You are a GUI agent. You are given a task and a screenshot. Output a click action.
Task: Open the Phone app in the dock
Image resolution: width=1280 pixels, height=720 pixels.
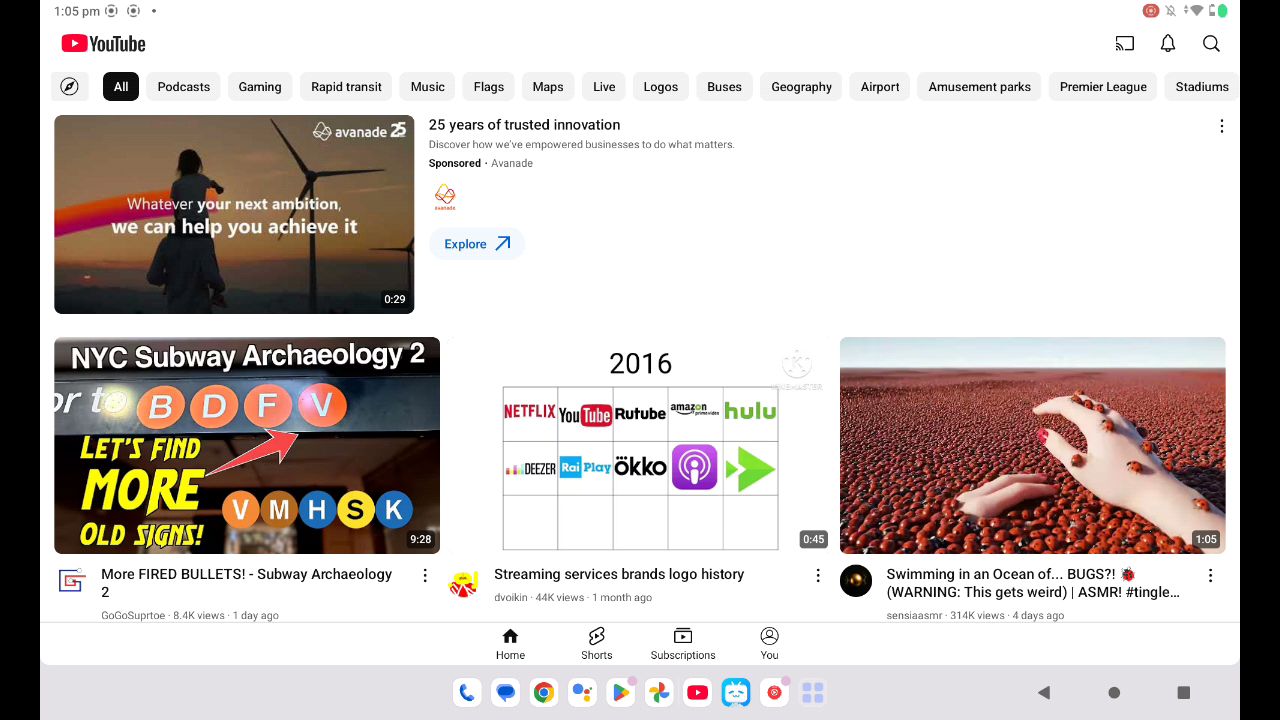467,692
